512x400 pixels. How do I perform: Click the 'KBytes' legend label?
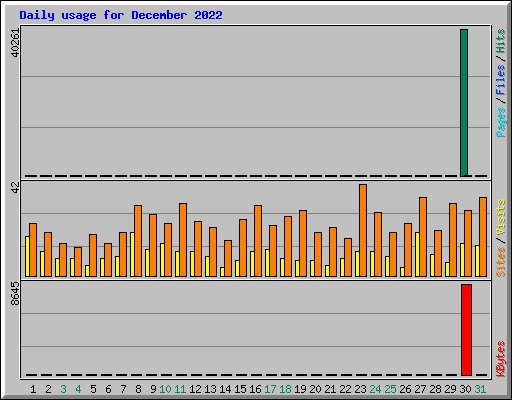point(501,359)
